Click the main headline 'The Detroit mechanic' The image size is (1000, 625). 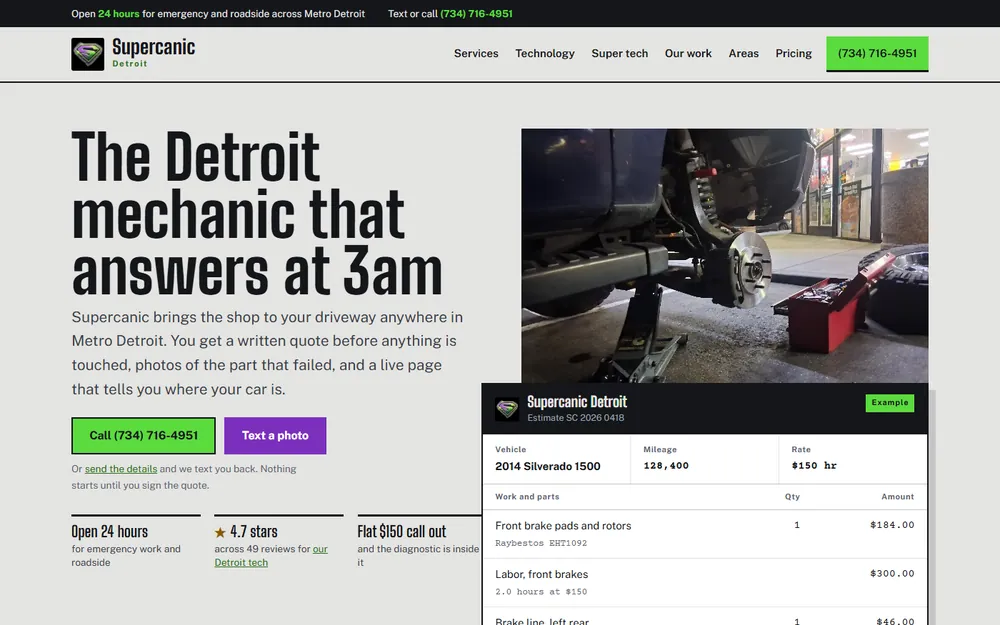pyautogui.click(x=256, y=214)
